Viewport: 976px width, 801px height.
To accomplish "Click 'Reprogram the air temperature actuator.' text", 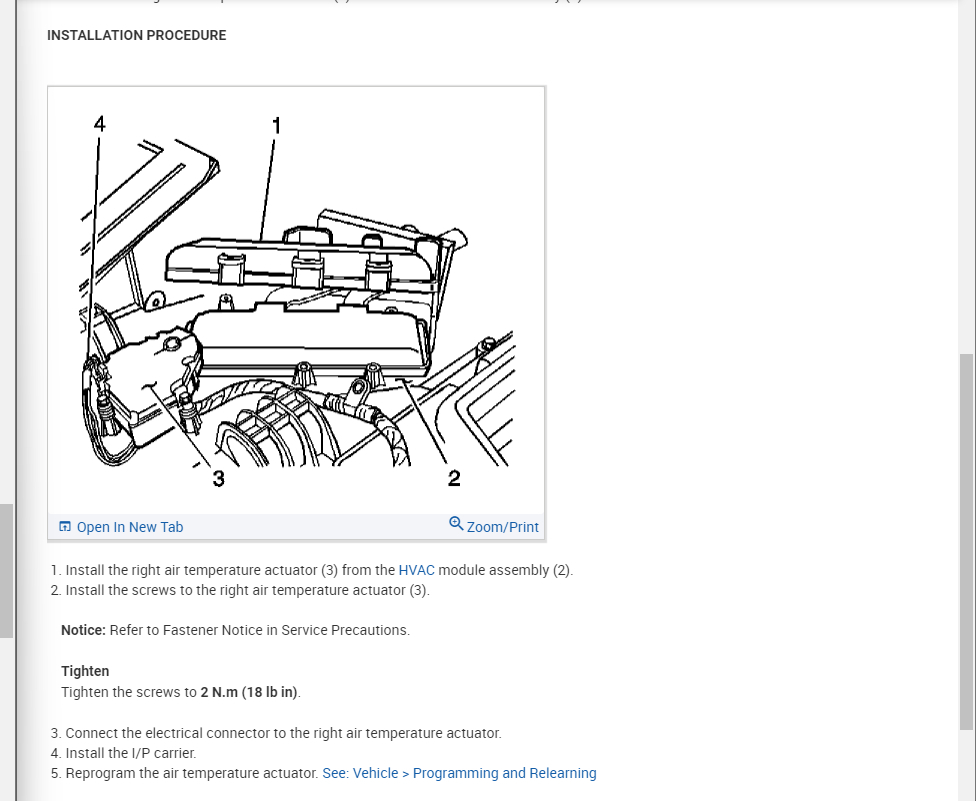I will (x=192, y=773).
